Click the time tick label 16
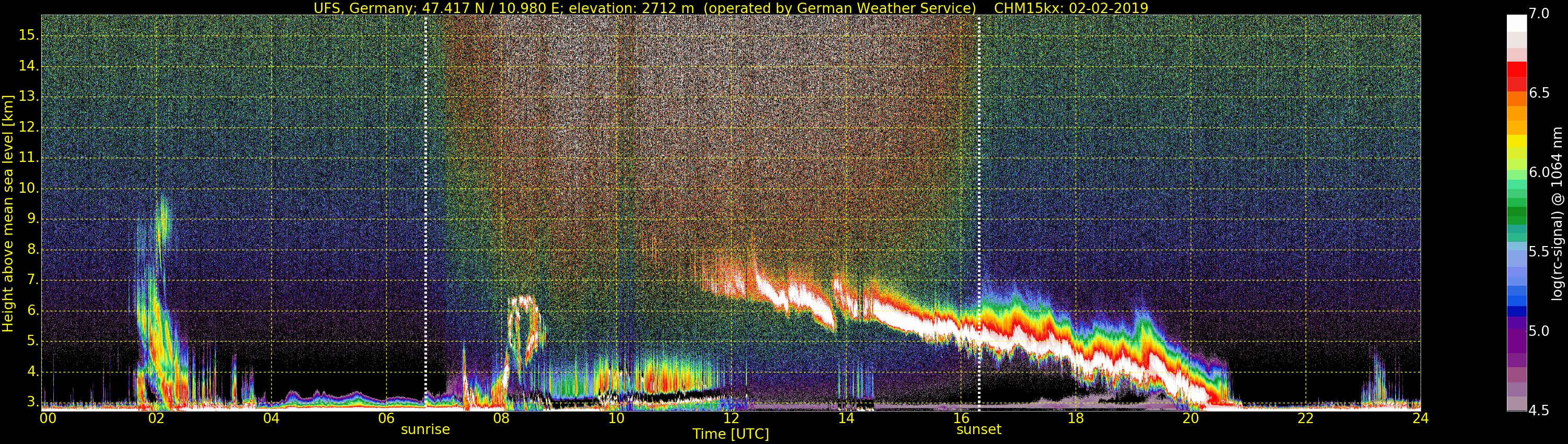The height and width of the screenshot is (444, 1568). click(x=961, y=418)
